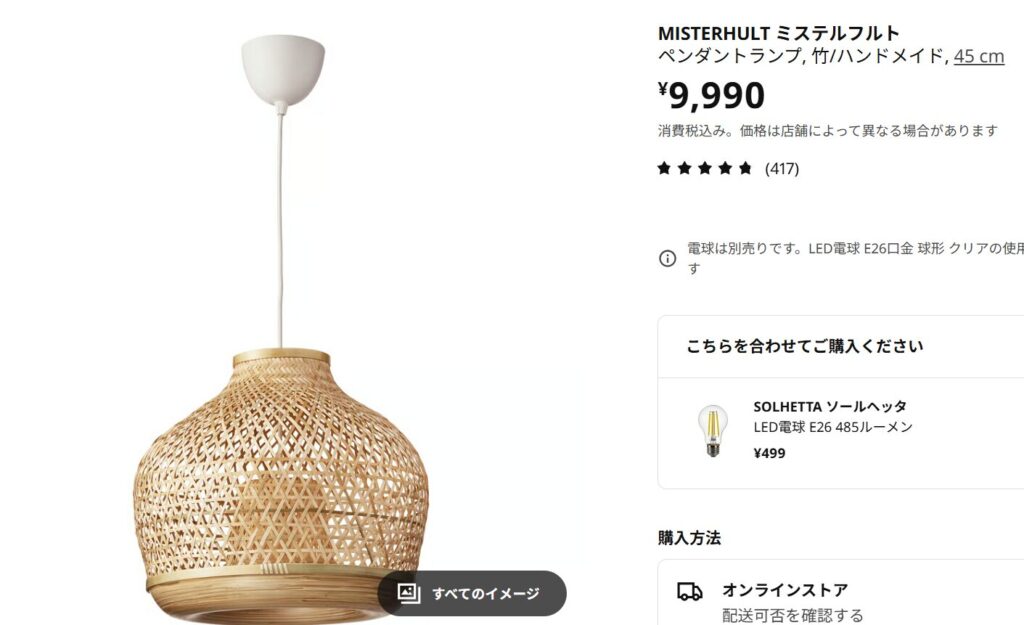Select the MISTERHULT ミステルフルト product title

[779, 33]
